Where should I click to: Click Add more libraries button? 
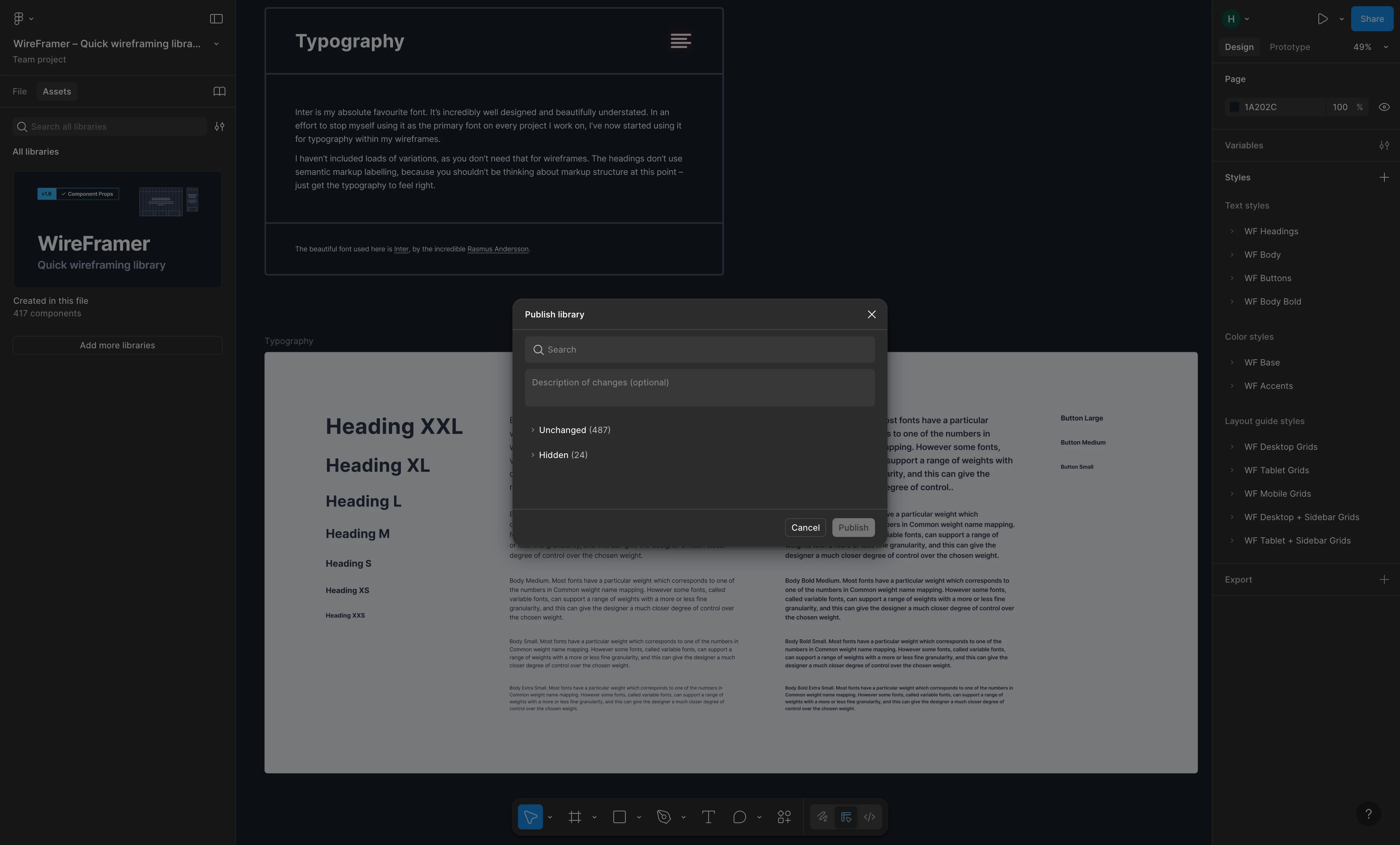tap(117, 345)
